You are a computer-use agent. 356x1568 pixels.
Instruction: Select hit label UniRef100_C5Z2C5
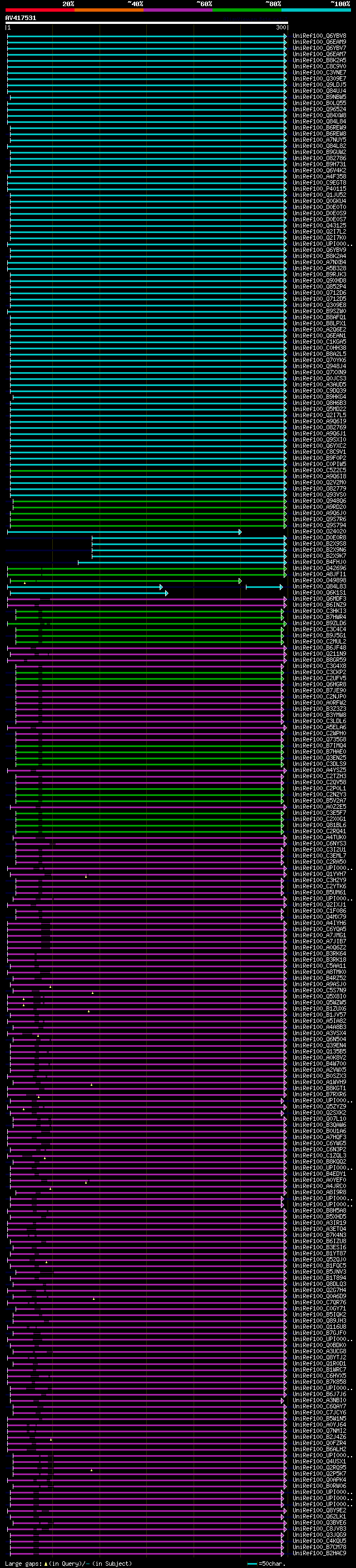point(319,471)
